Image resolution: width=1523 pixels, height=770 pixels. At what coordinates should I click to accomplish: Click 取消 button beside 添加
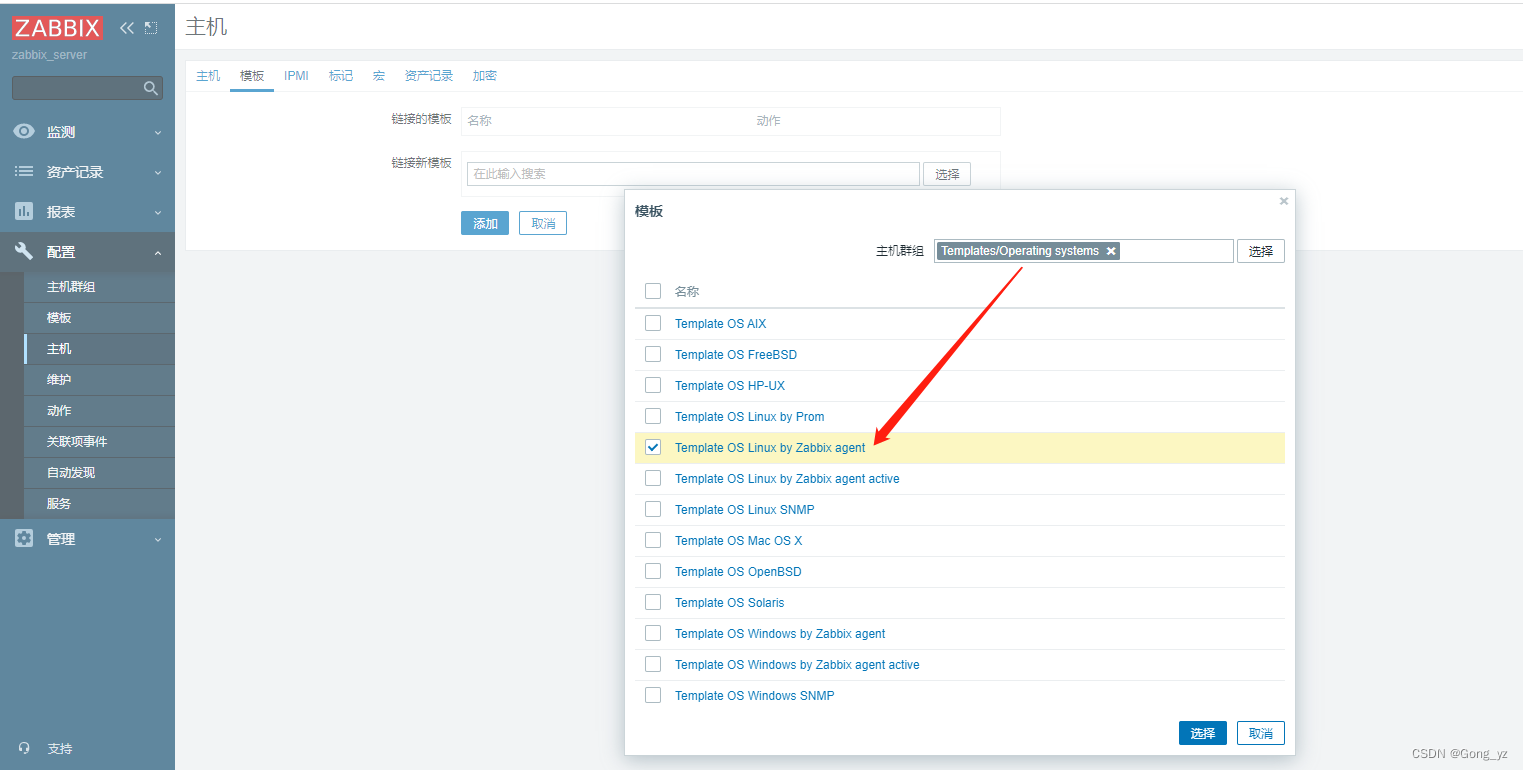[543, 223]
